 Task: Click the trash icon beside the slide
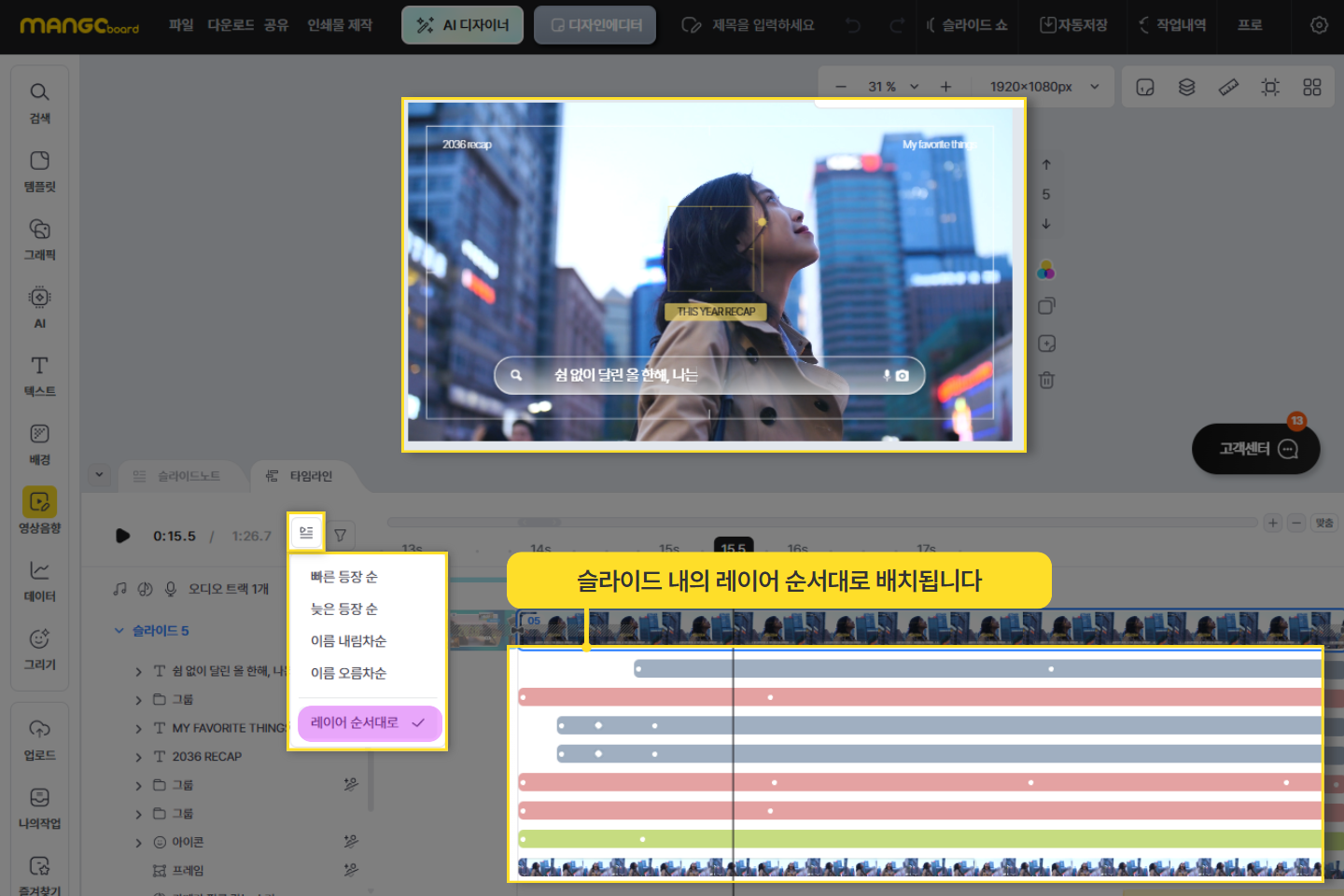(1046, 380)
